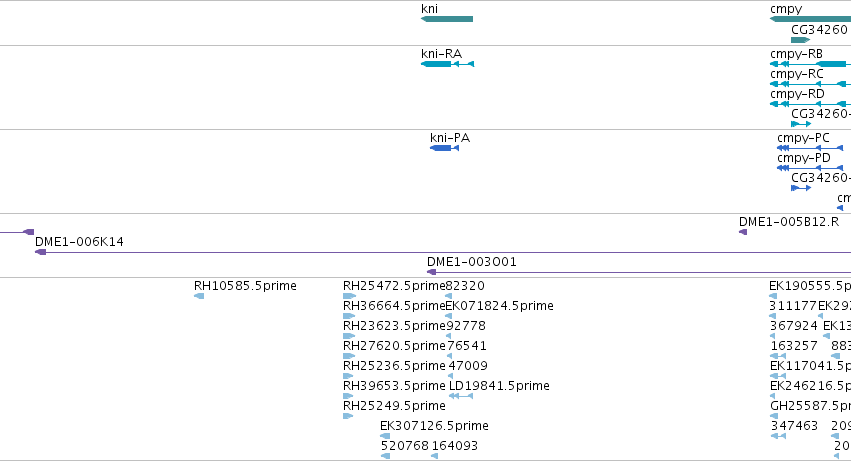Select the cmpy-PD protein glyph
Image resolution: width=851 pixels, height=461 pixels.
coord(810,168)
